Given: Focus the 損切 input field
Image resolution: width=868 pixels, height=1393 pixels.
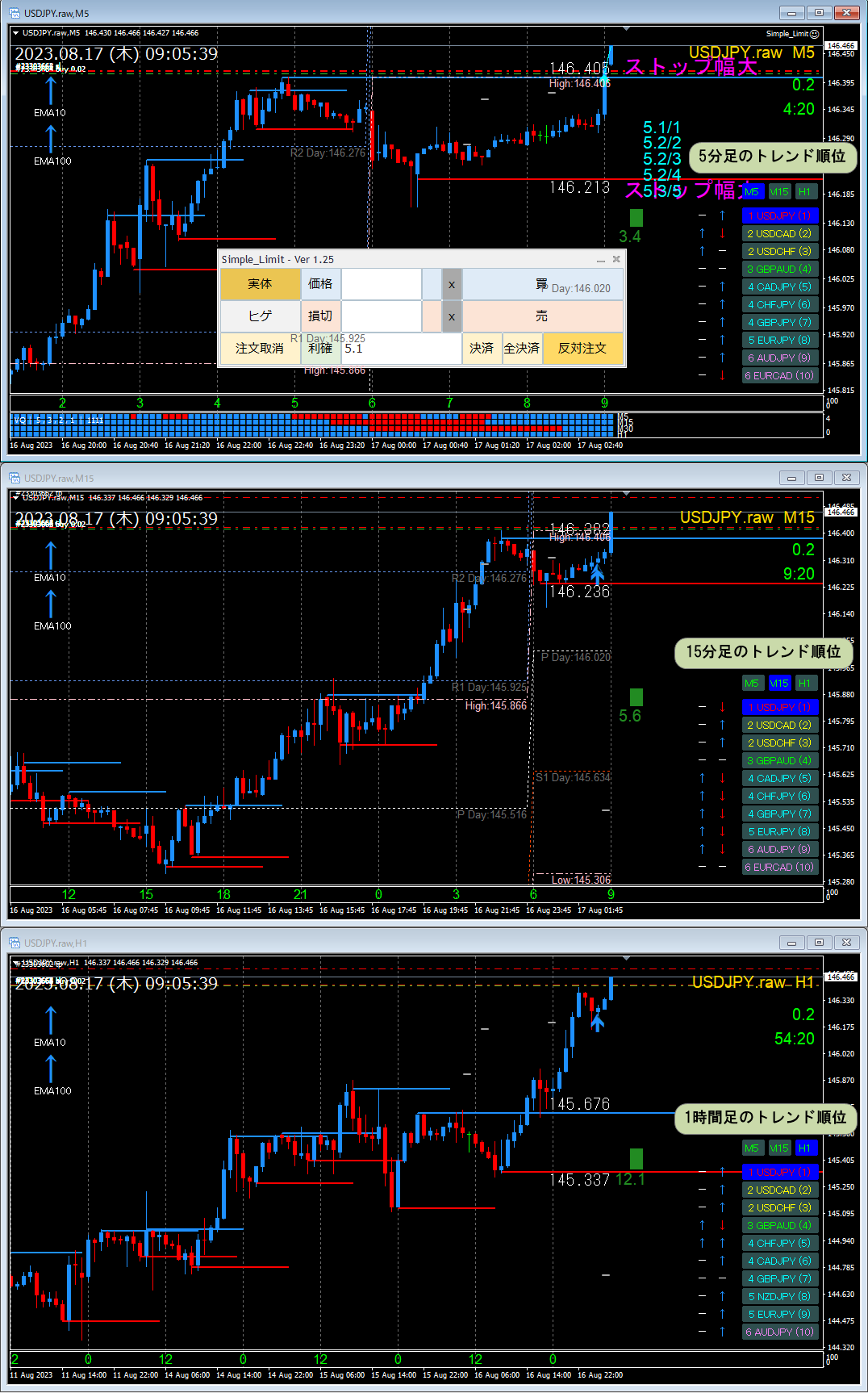Looking at the screenshot, I should pyautogui.click(x=382, y=316).
